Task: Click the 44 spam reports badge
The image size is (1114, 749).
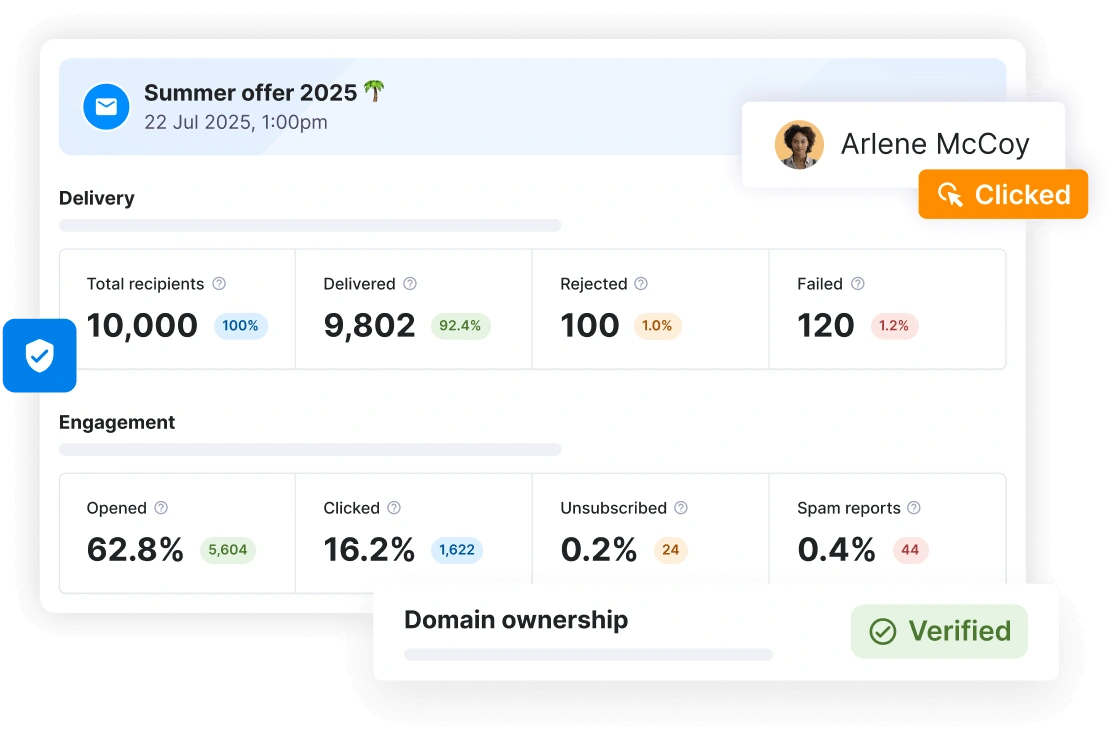Action: [x=910, y=550]
